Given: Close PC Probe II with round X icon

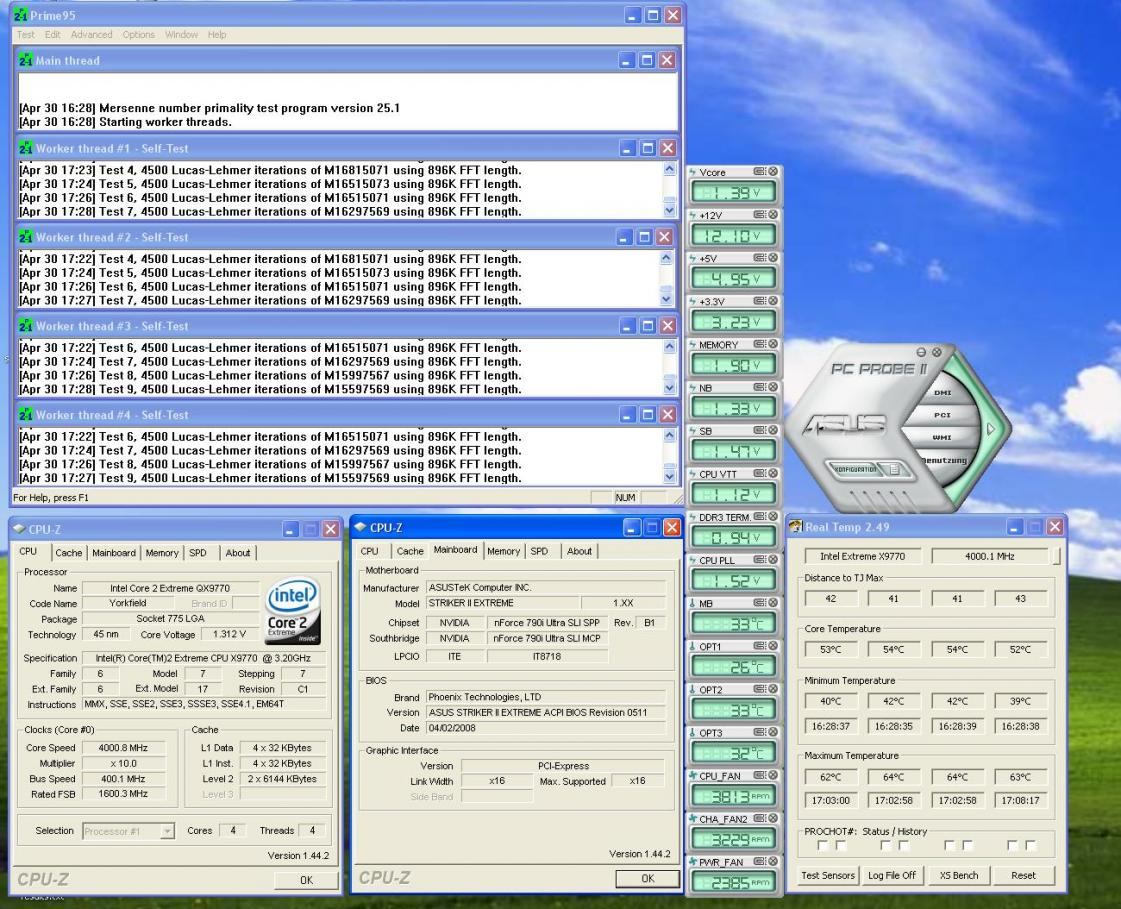Looking at the screenshot, I should pyautogui.click(x=937, y=352).
